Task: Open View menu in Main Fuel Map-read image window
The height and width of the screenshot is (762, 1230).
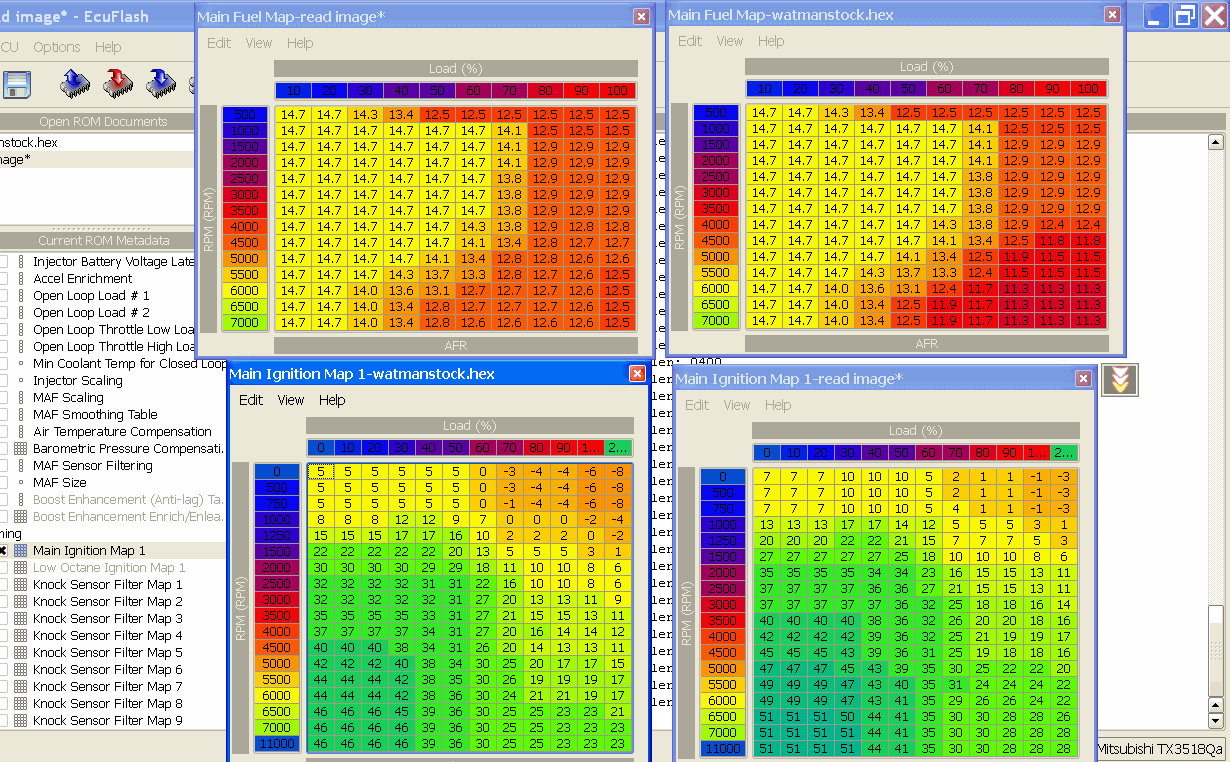Action: tap(258, 43)
